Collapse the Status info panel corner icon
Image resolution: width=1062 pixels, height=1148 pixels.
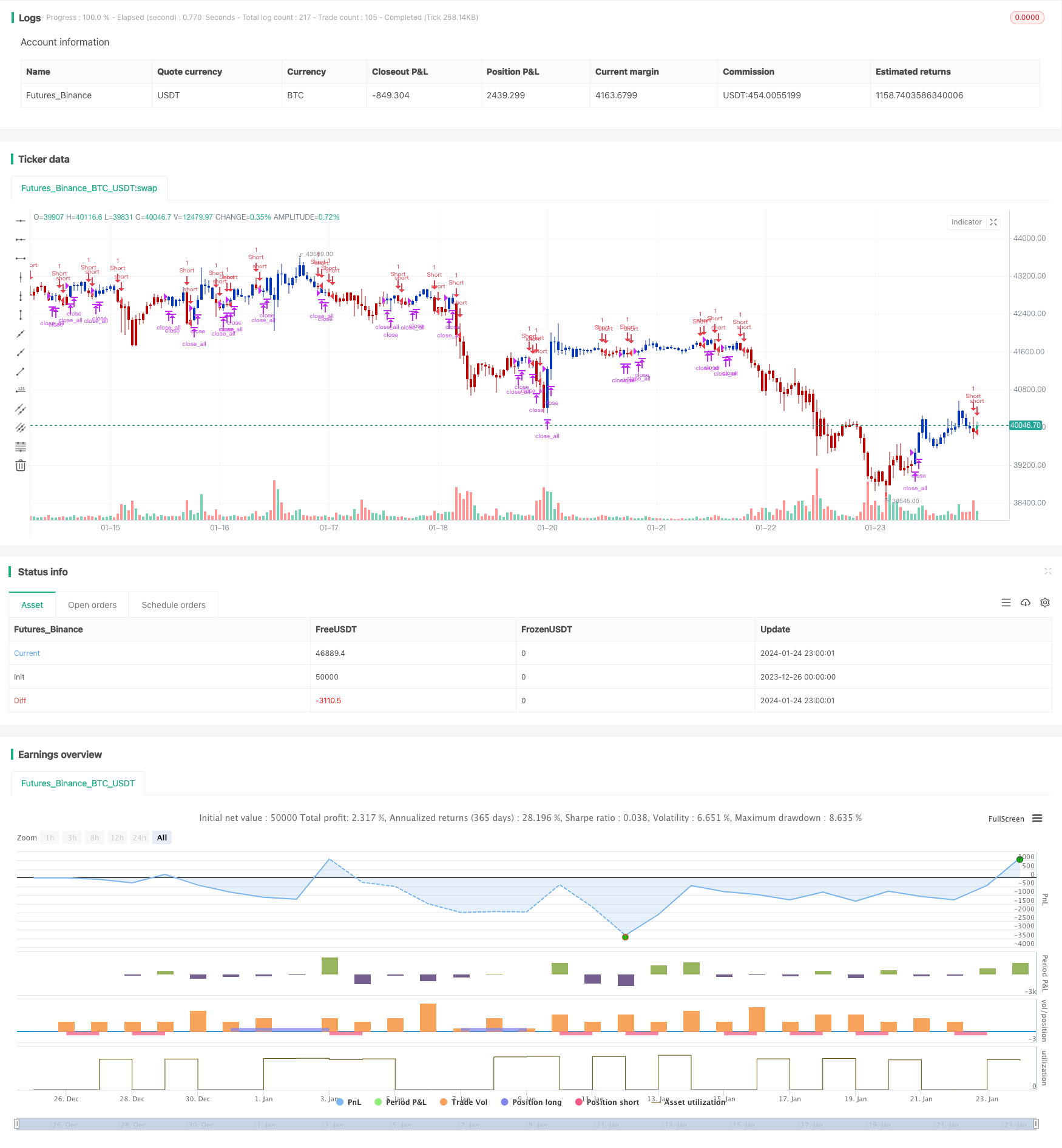pos(1047,571)
